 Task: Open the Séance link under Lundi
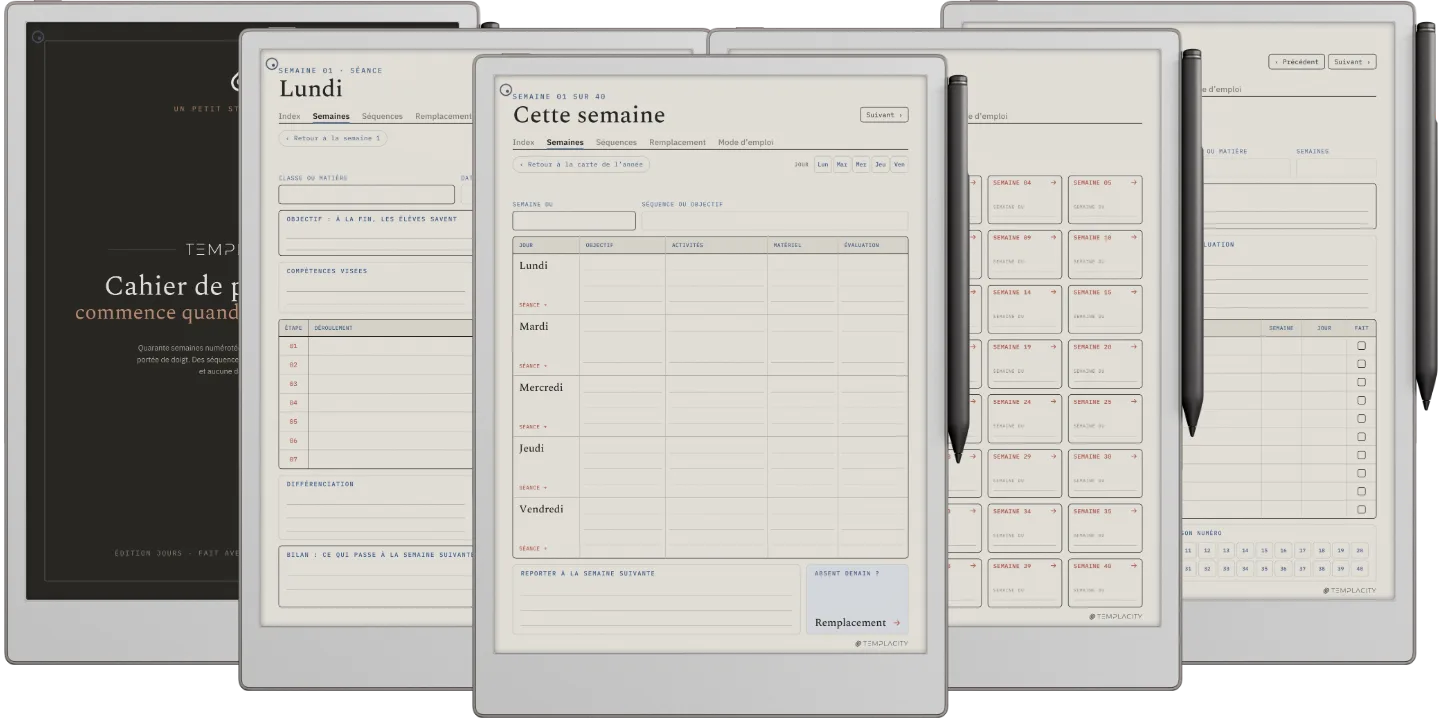533,305
